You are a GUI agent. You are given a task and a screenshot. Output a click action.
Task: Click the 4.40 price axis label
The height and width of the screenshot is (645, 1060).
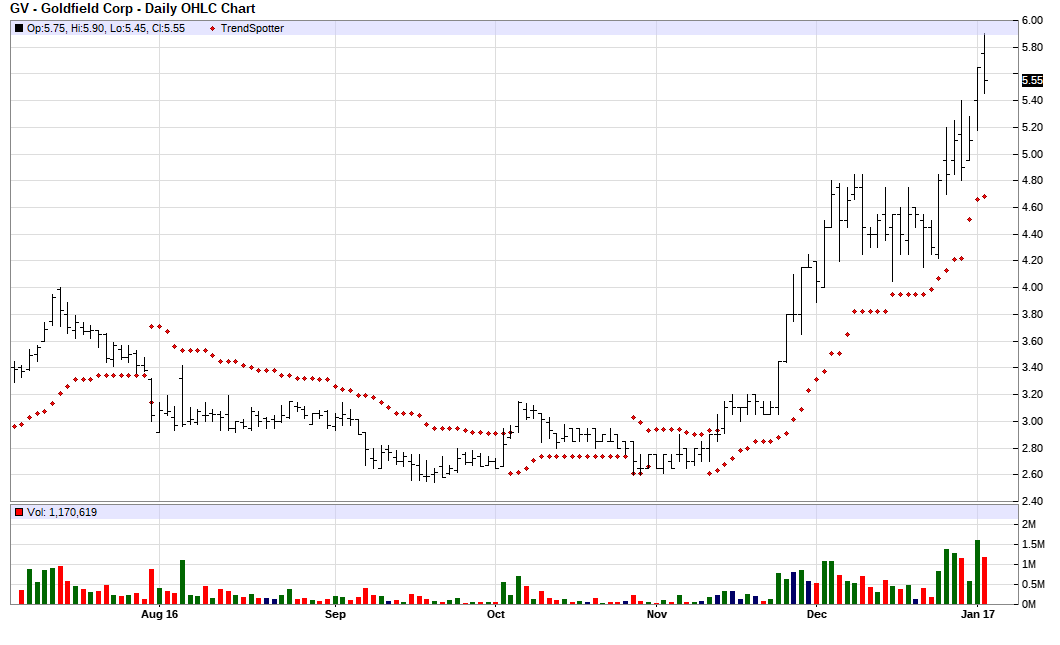coord(1032,234)
